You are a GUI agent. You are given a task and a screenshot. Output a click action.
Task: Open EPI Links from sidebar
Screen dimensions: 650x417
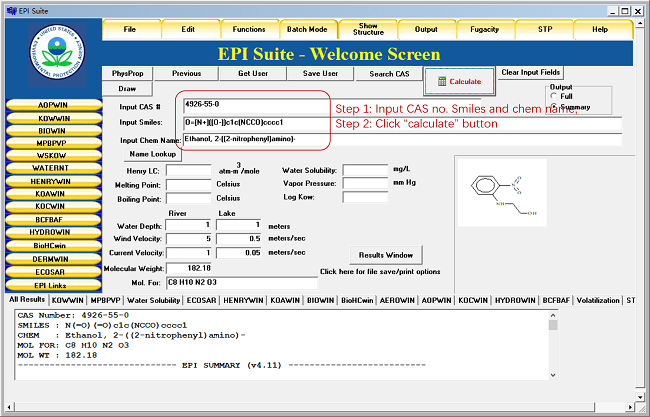click(x=53, y=286)
